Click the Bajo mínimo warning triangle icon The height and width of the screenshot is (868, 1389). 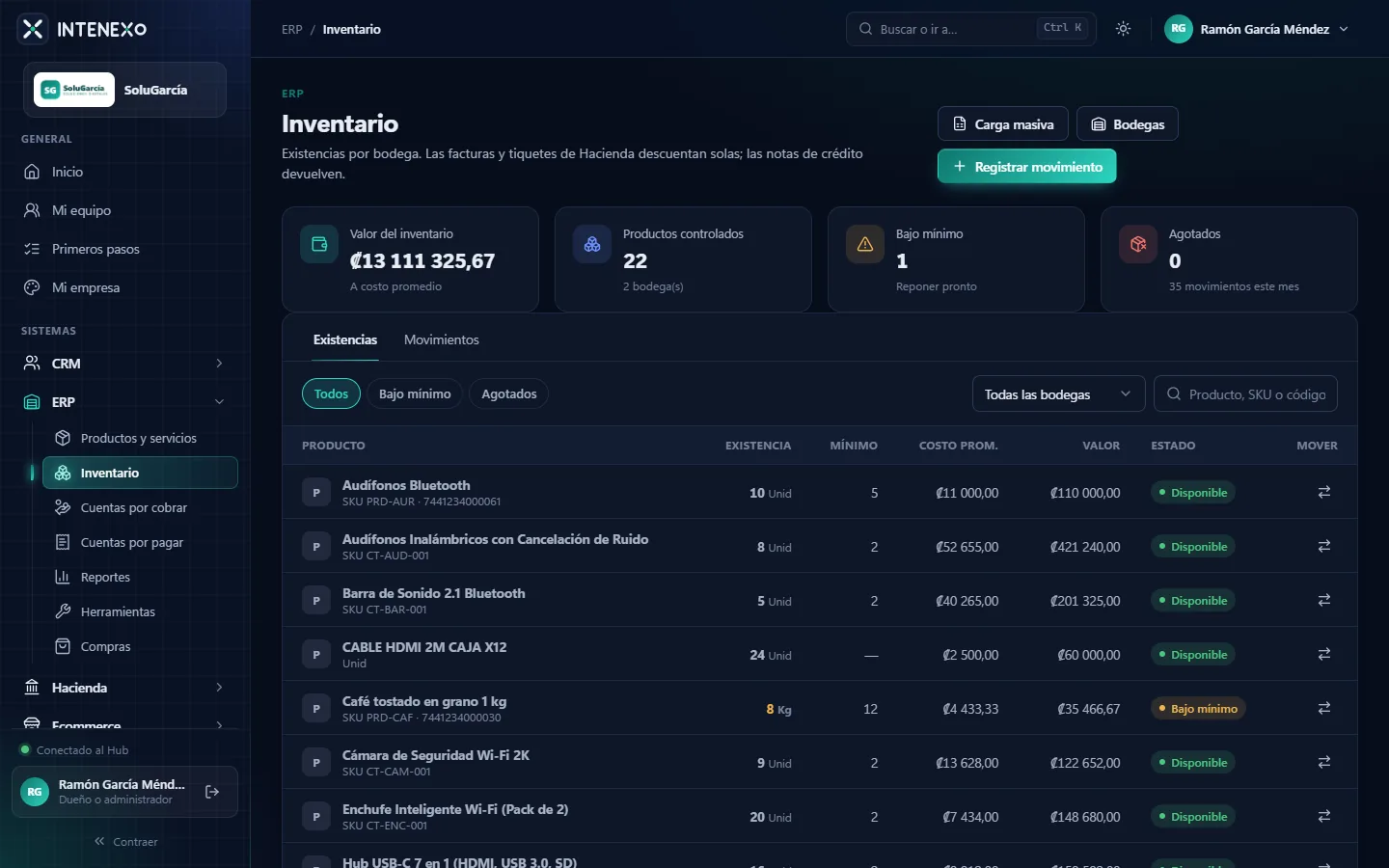point(865,244)
